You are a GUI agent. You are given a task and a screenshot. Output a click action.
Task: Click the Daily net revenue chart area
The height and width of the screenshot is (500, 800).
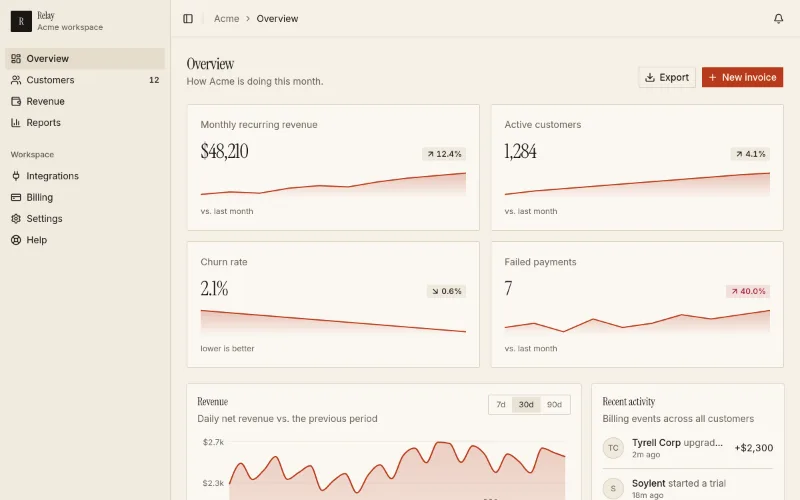click(397, 469)
